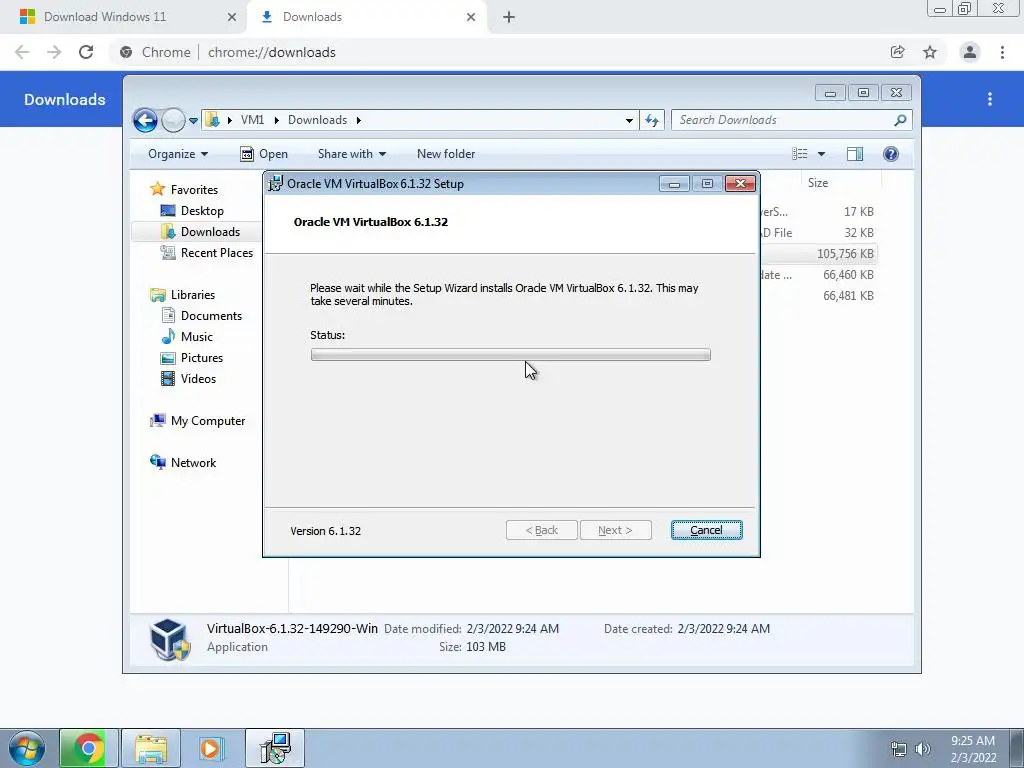Click the magnifier icon in Search Downloads
The width and height of the screenshot is (1024, 768).
pos(900,120)
